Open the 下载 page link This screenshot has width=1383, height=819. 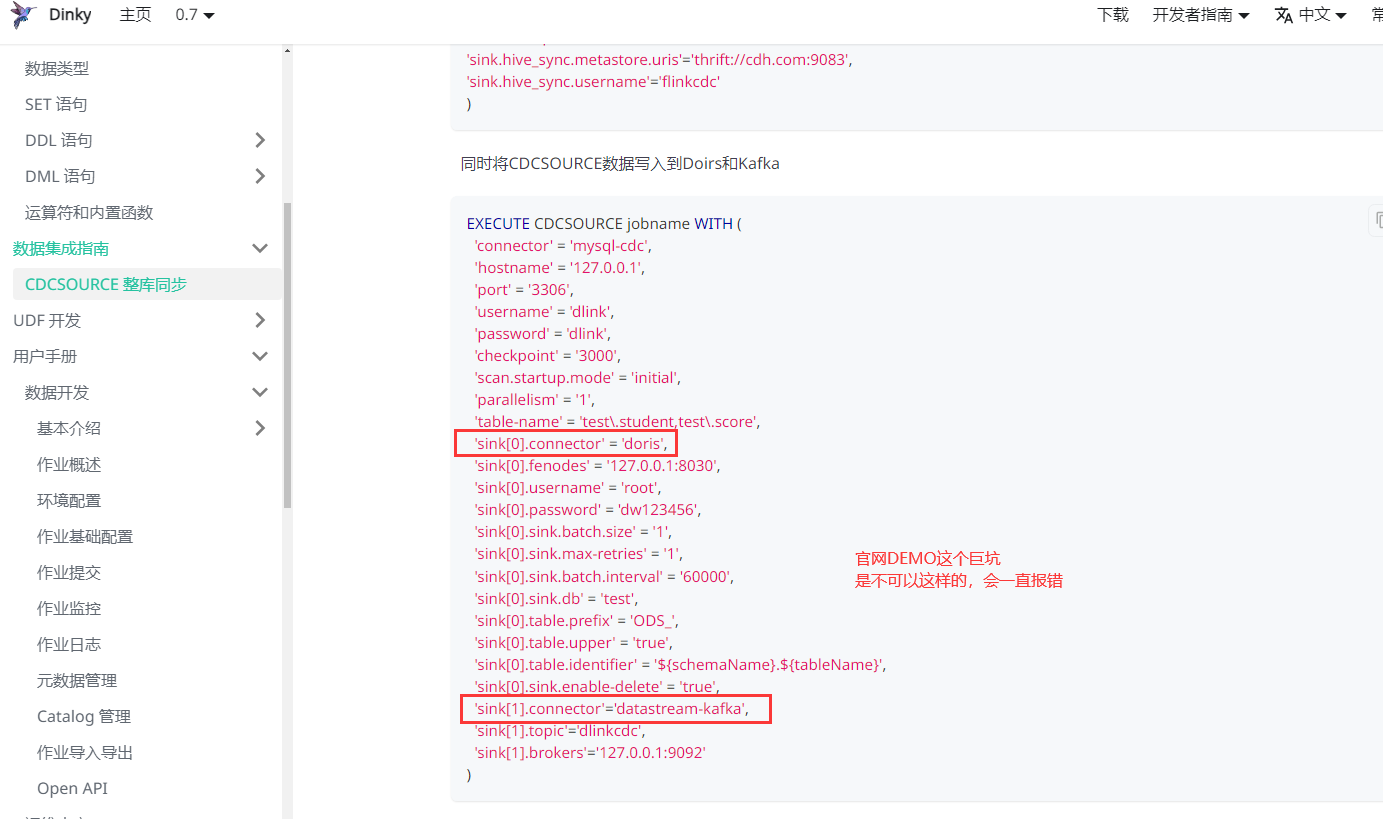point(1113,15)
